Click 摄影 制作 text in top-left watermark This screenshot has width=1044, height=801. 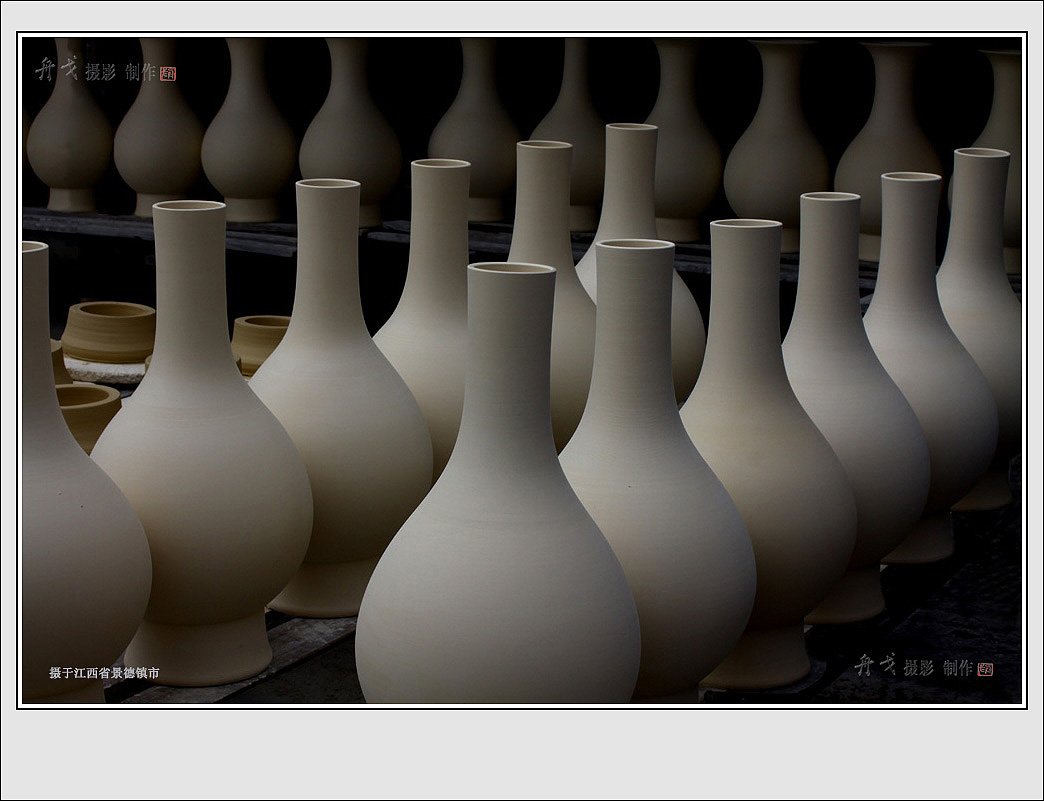point(120,72)
